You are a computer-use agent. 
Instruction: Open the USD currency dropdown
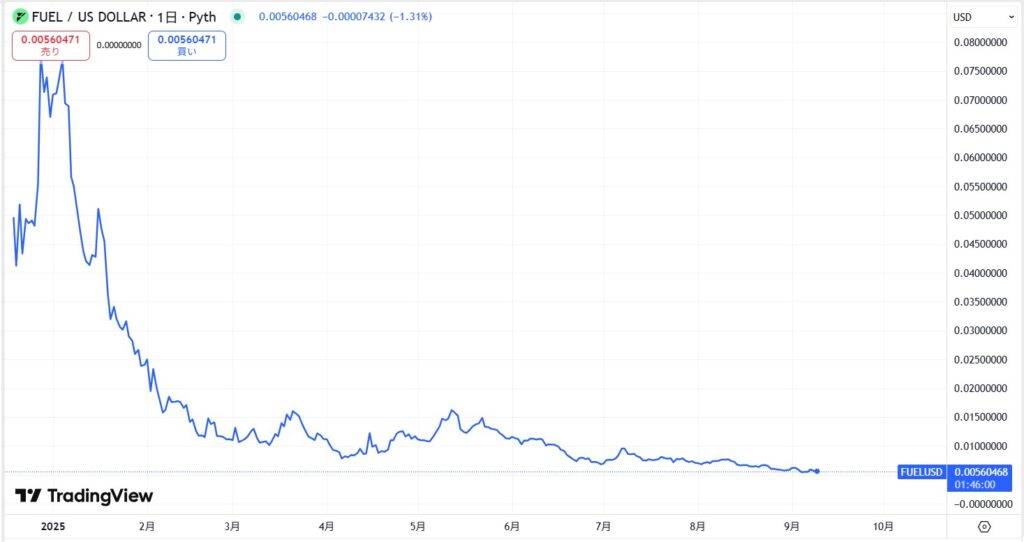(x=984, y=17)
